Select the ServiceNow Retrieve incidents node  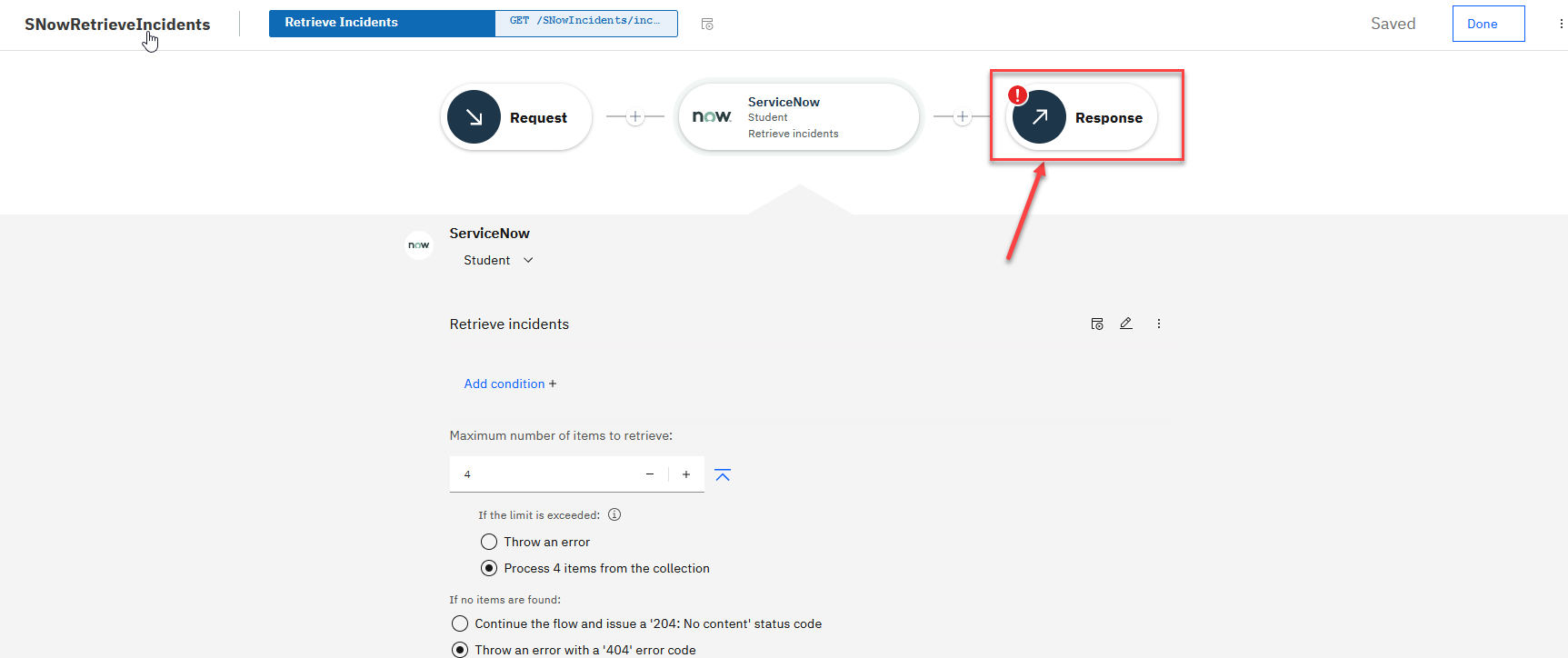click(799, 117)
